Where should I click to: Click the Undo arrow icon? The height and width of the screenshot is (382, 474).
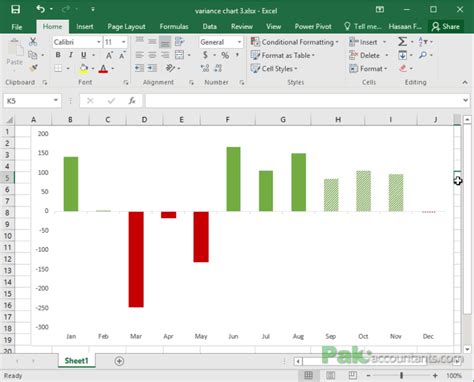41,9
